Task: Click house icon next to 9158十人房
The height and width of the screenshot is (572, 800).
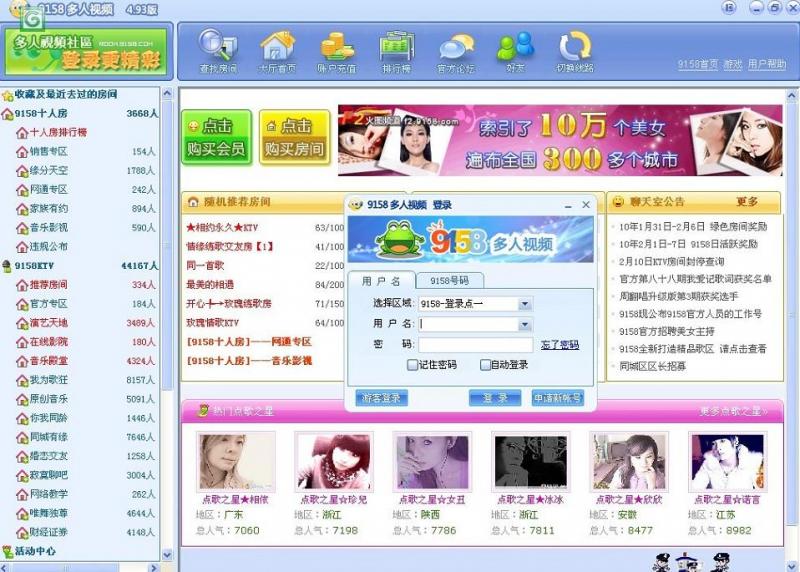Action: click(7, 114)
